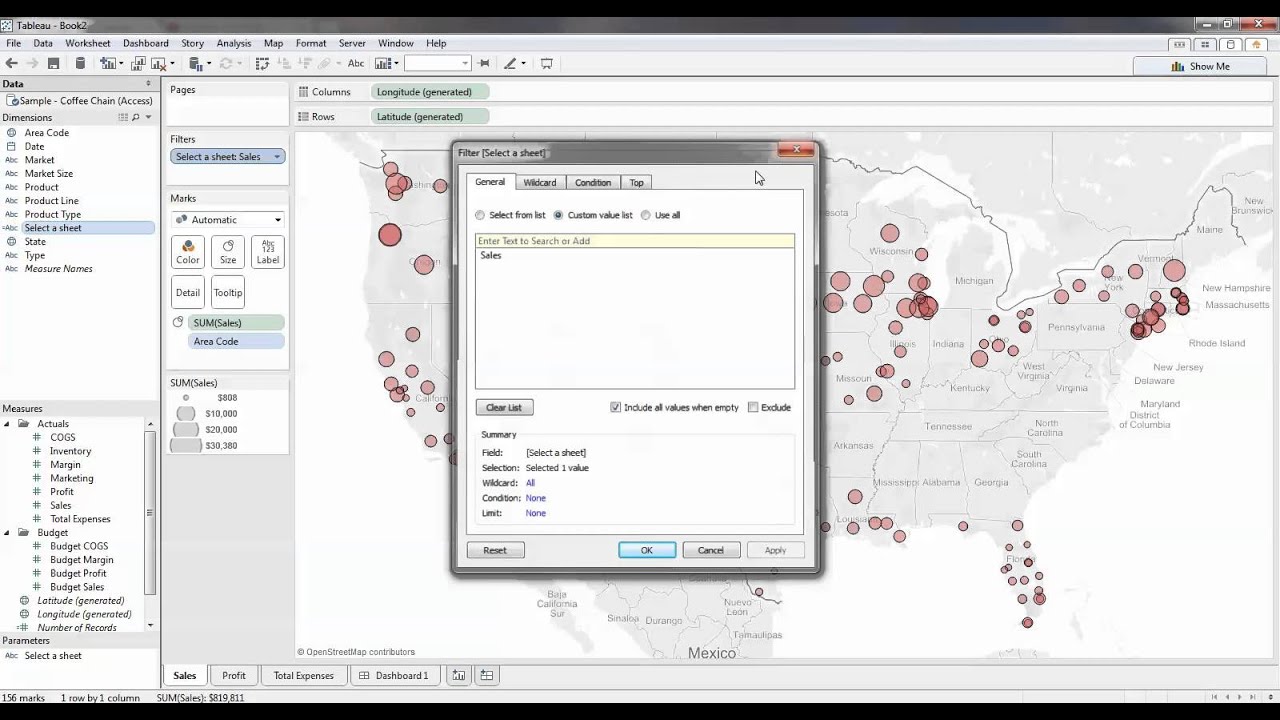Open the Highlight pen dropdown arrow
1280x720 pixels.
tap(523, 63)
